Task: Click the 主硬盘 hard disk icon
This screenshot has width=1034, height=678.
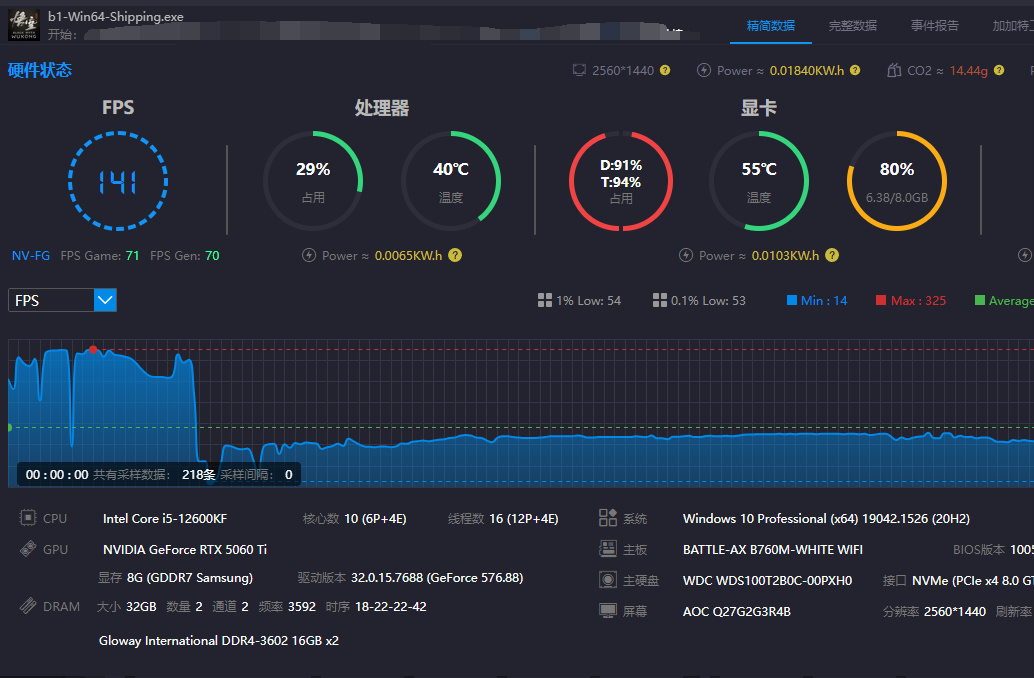Action: pos(607,580)
